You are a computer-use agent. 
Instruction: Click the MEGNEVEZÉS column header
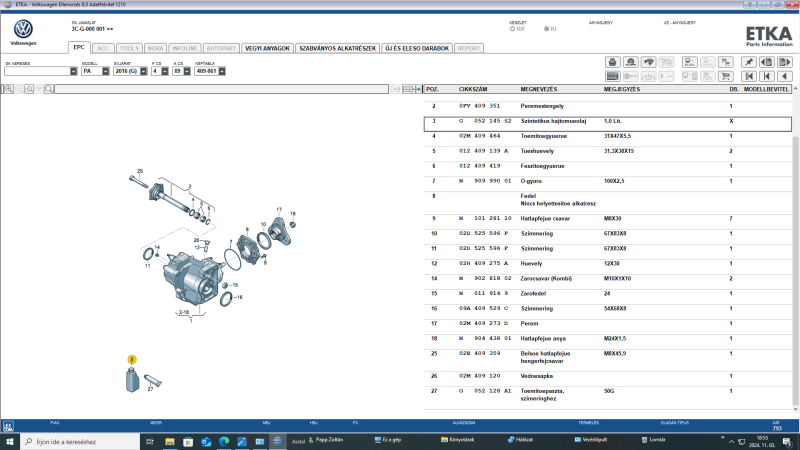tap(539, 89)
